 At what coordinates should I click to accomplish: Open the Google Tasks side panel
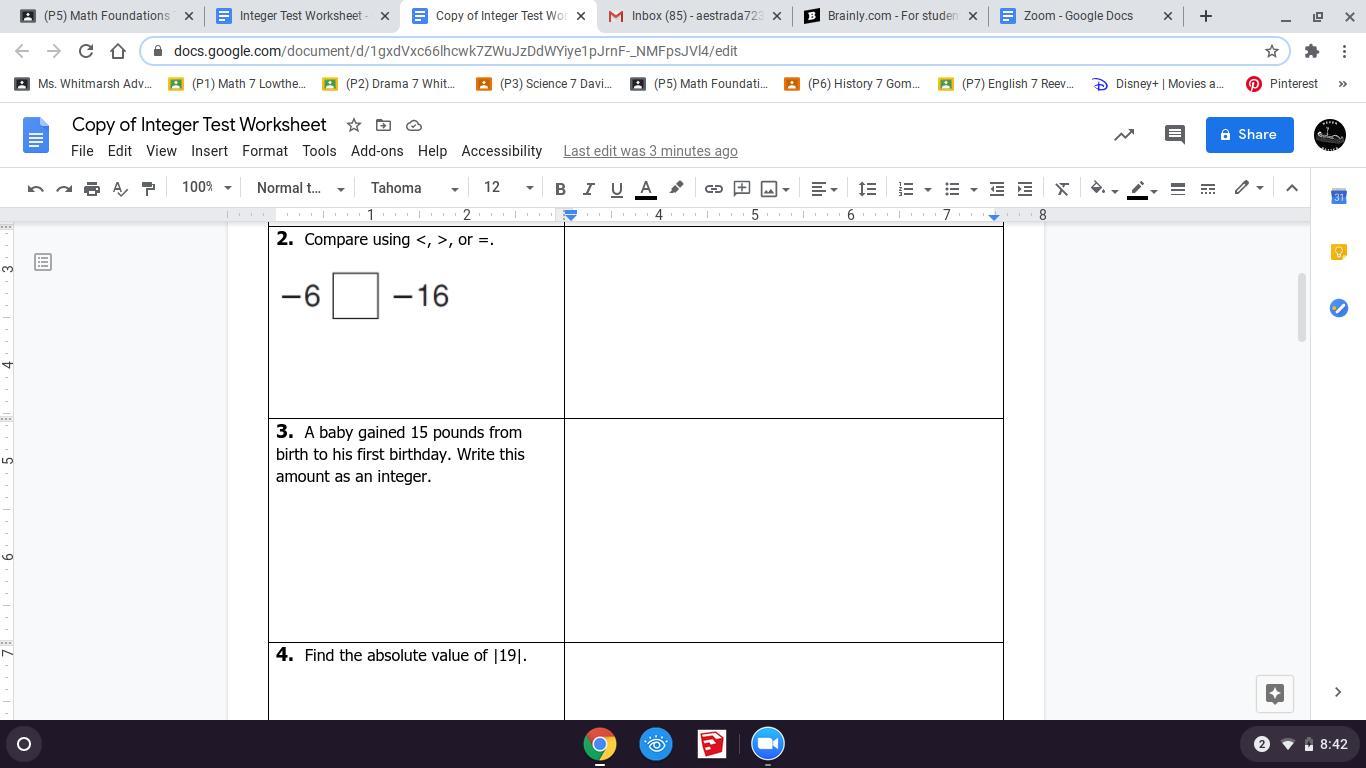click(x=1339, y=308)
